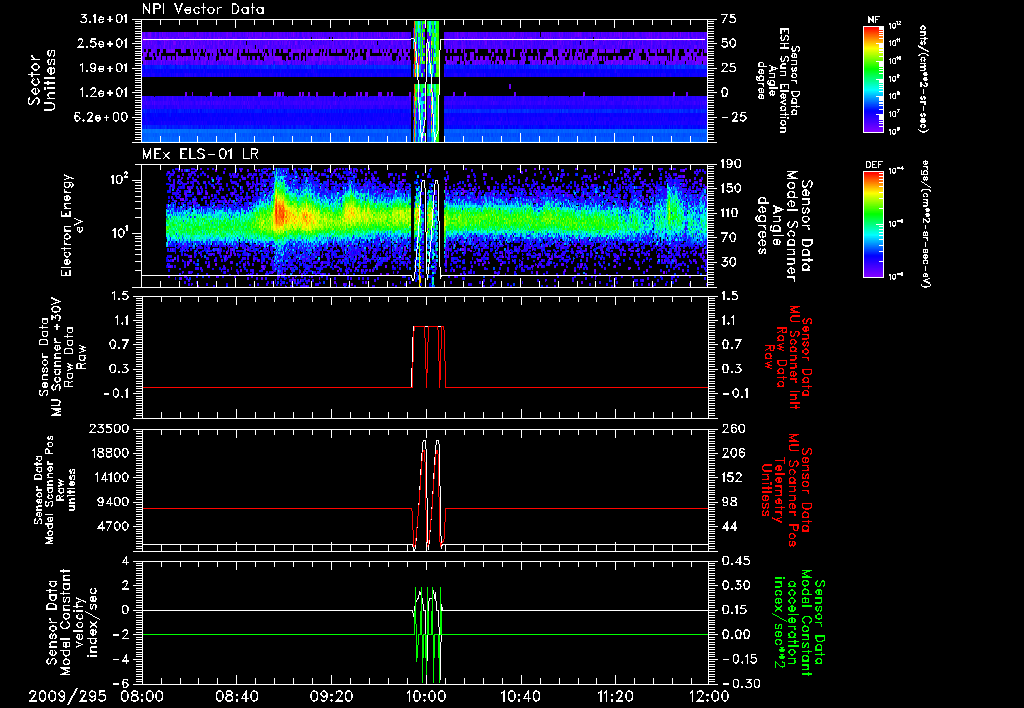Click the twin white scanner position peaks
Image resolution: width=1024 pixels, height=708 pixels.
431,493
